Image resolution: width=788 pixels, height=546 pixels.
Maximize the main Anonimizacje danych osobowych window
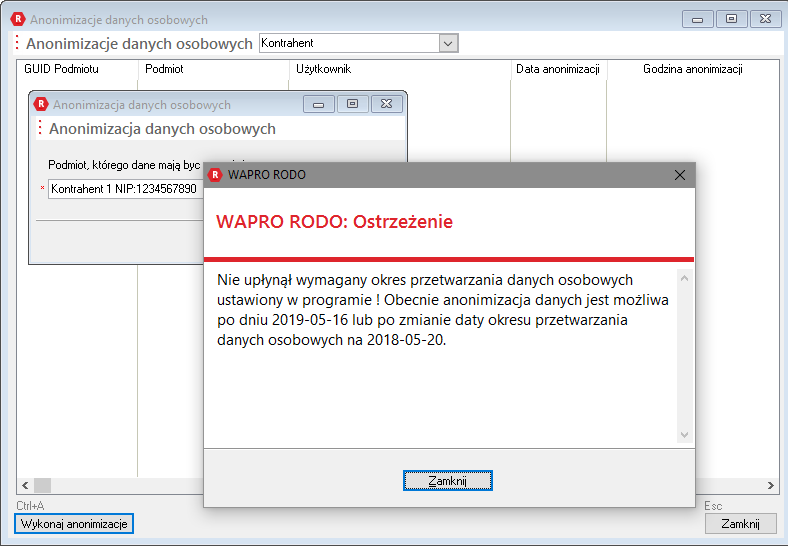[731, 19]
